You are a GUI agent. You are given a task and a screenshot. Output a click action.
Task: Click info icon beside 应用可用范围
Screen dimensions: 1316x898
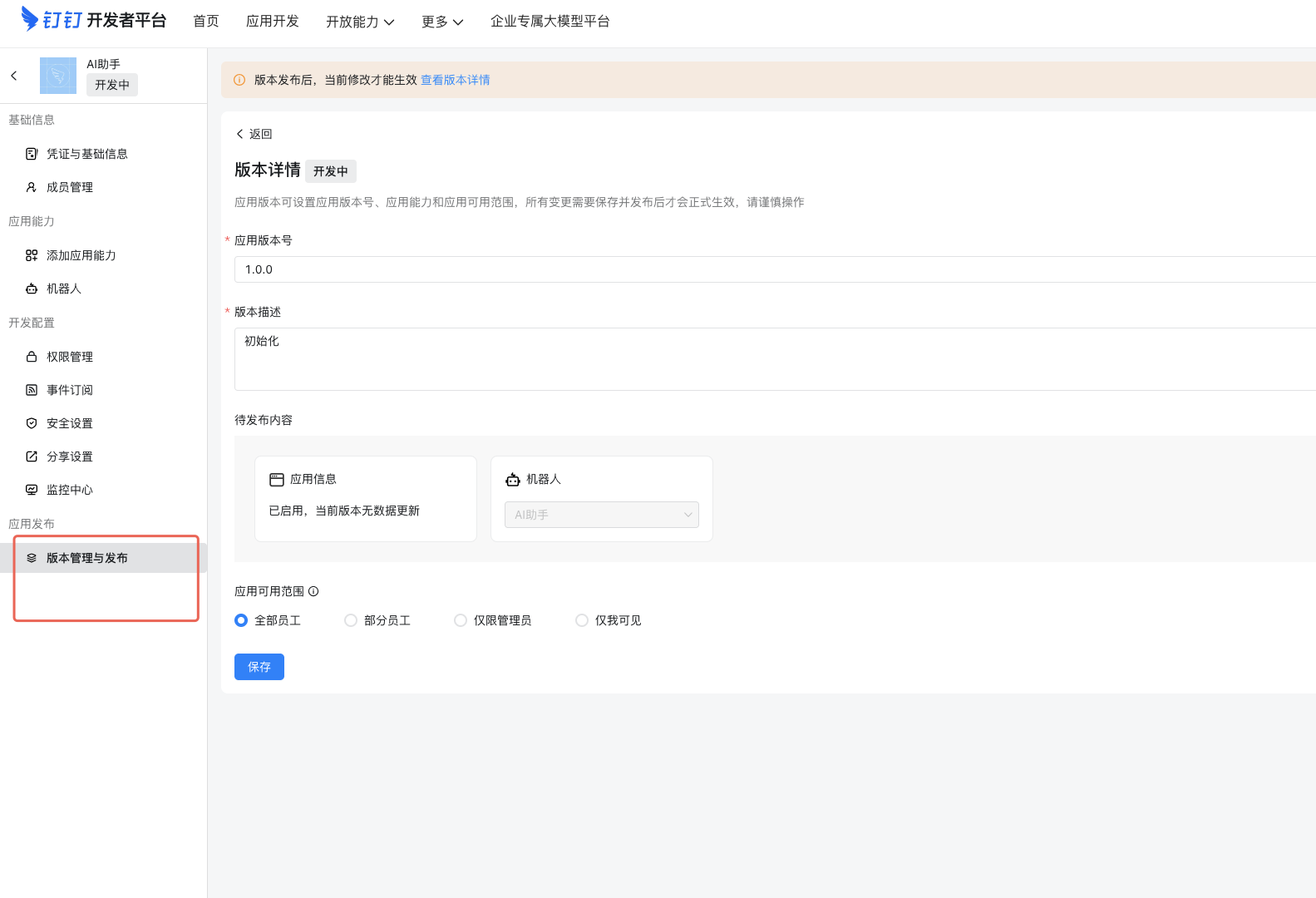[x=313, y=591]
